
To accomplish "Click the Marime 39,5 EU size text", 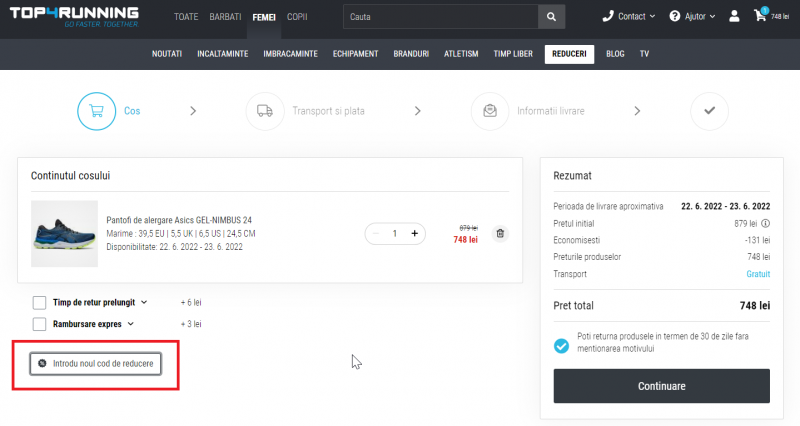I will 181,234.
